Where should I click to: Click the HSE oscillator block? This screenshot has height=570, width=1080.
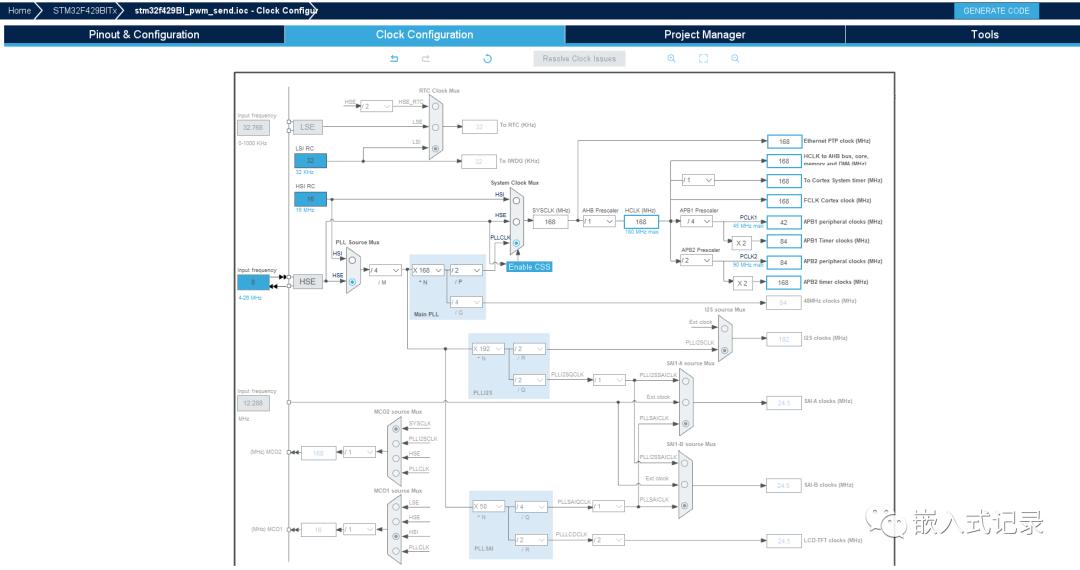[307, 282]
